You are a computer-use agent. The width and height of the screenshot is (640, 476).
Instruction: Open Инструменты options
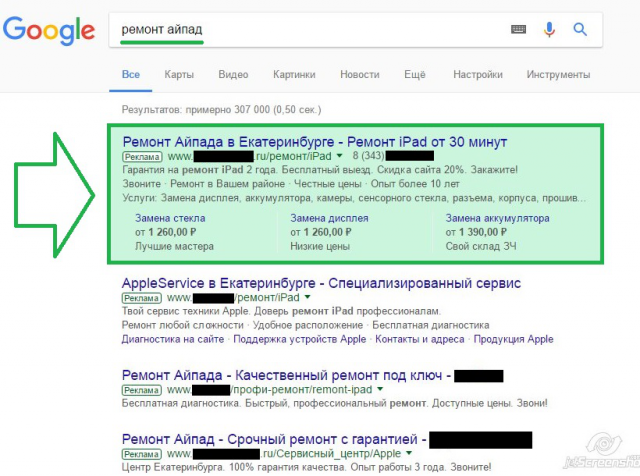click(x=558, y=75)
